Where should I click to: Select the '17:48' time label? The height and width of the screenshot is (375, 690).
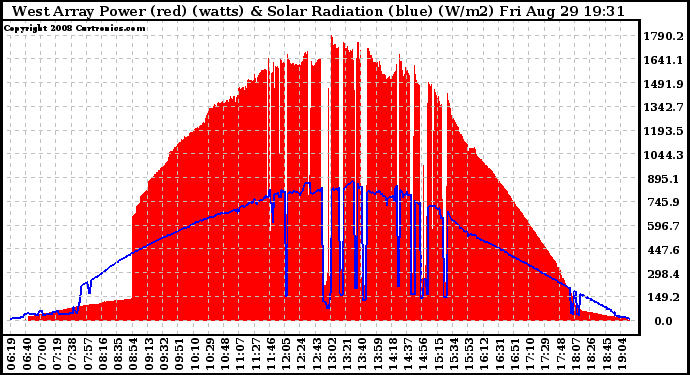point(560,354)
